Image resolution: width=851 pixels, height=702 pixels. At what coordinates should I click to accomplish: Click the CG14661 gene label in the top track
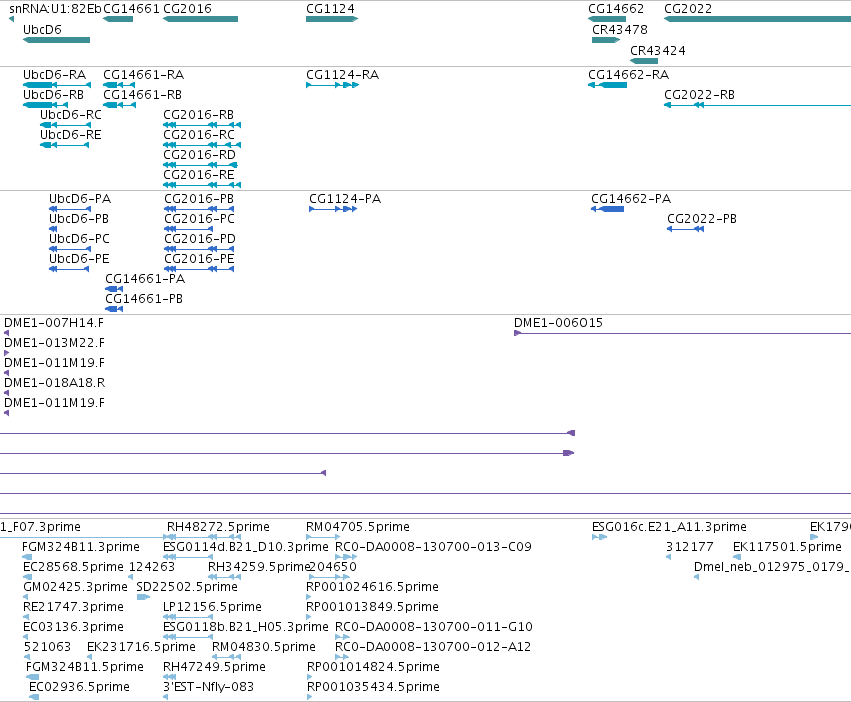131,9
